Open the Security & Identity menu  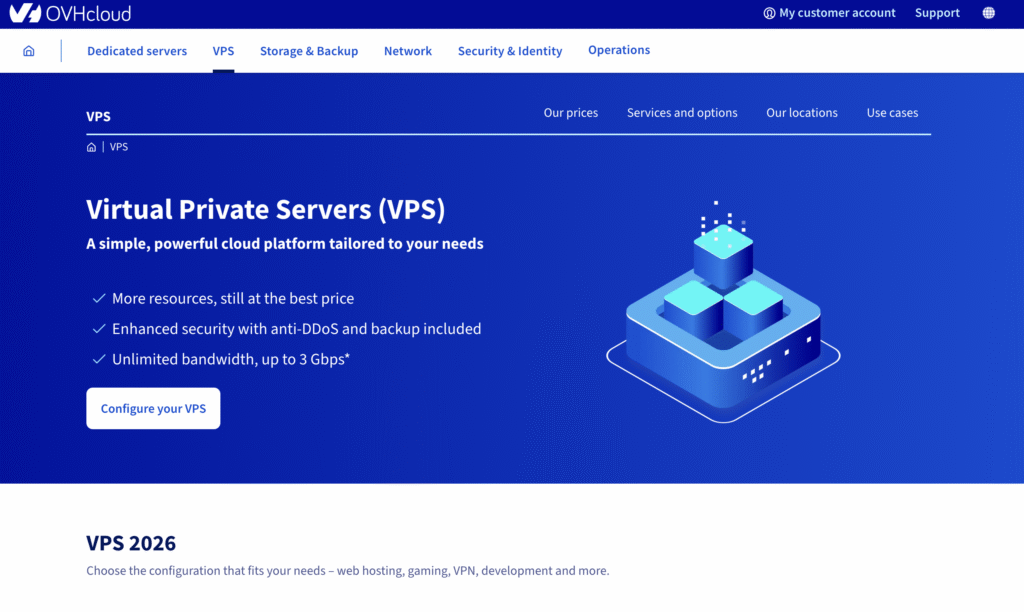pos(510,50)
